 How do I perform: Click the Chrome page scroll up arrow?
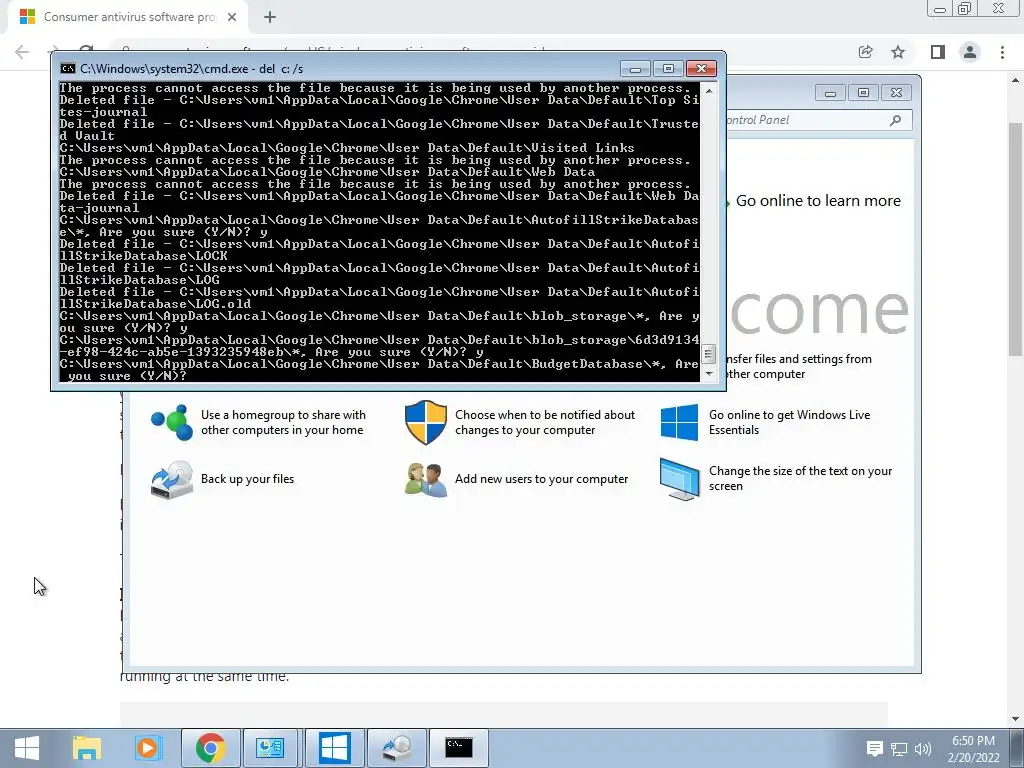[x=1016, y=80]
